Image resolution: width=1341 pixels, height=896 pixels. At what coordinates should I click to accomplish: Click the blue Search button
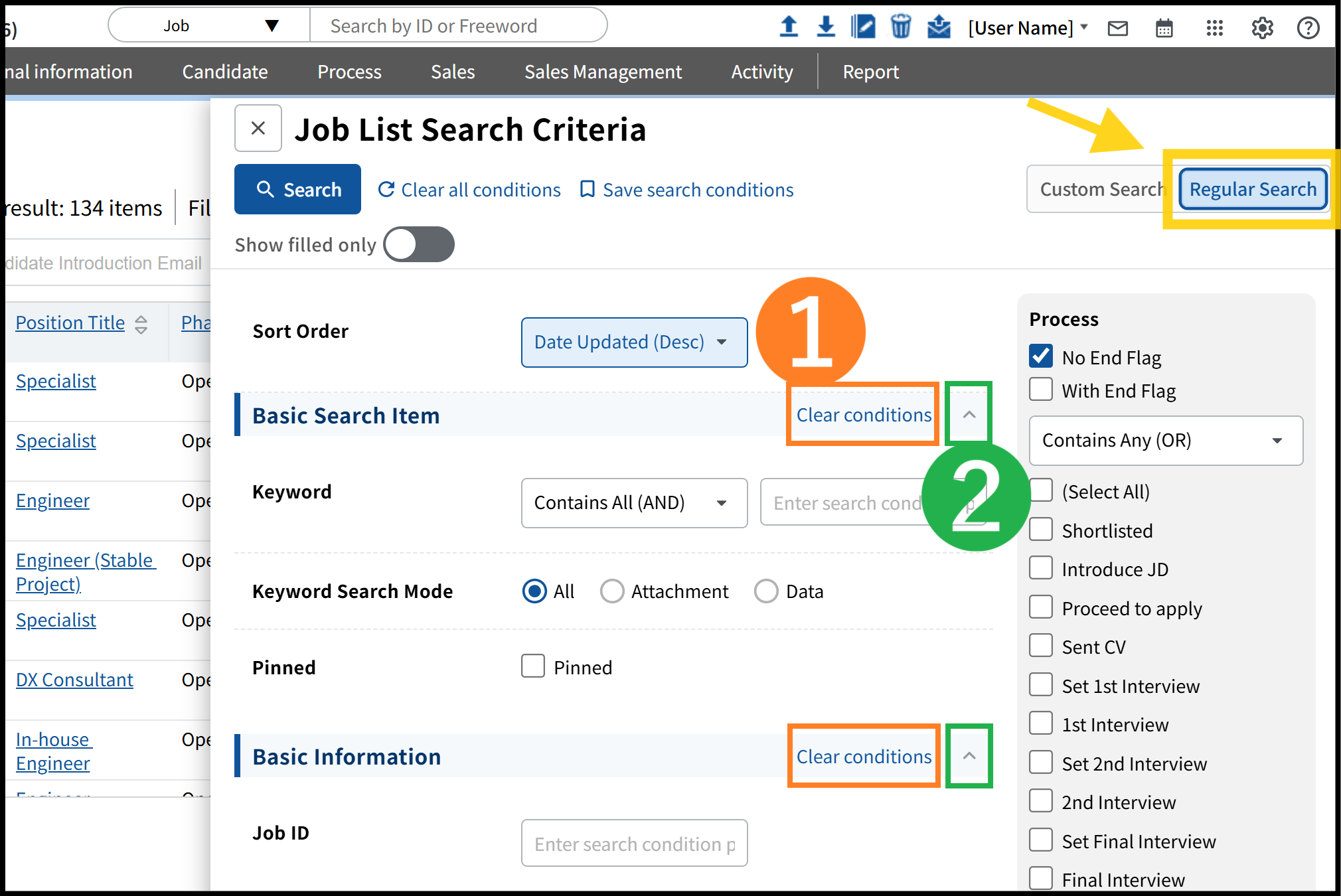click(x=297, y=189)
